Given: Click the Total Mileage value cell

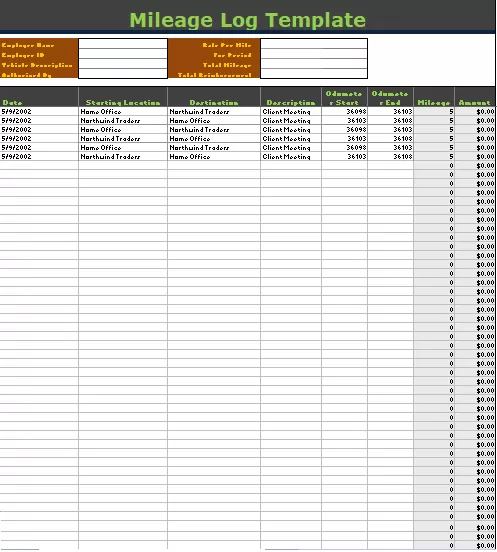Looking at the screenshot, I should pos(314,63).
